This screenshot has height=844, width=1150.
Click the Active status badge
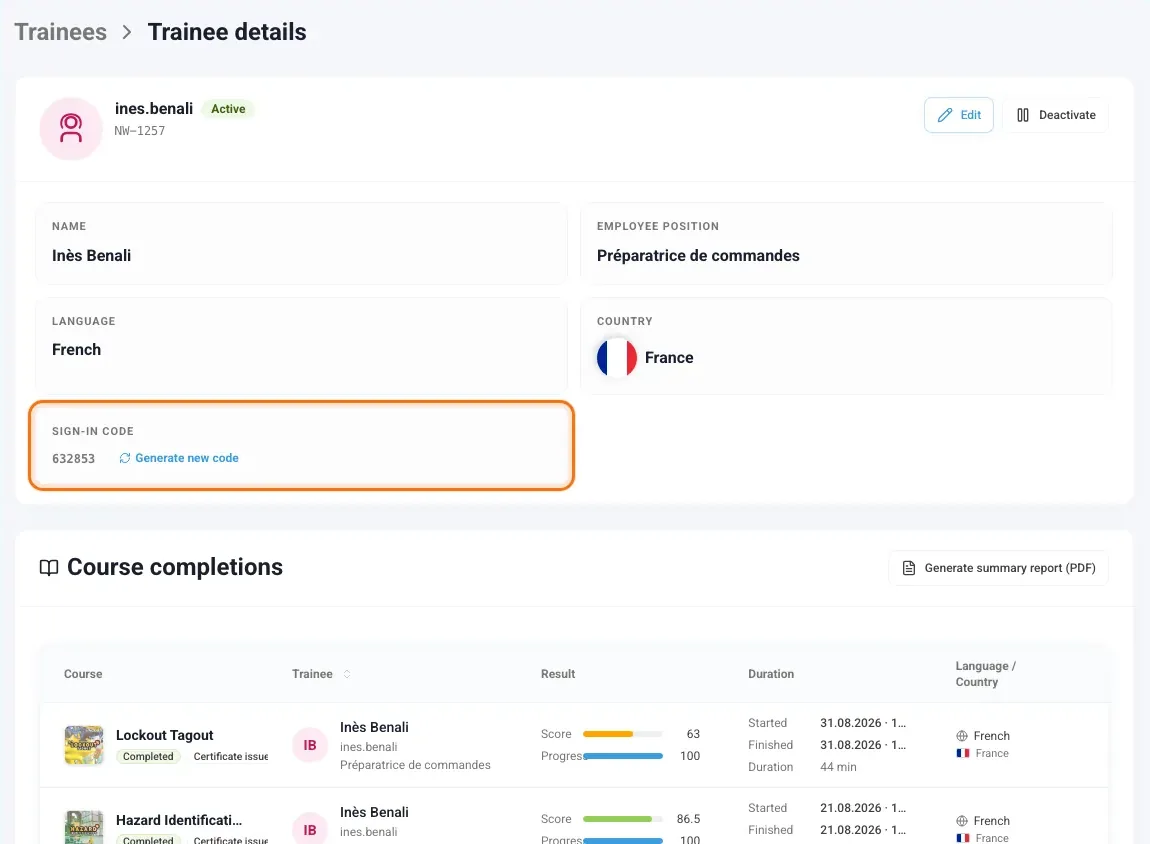228,109
